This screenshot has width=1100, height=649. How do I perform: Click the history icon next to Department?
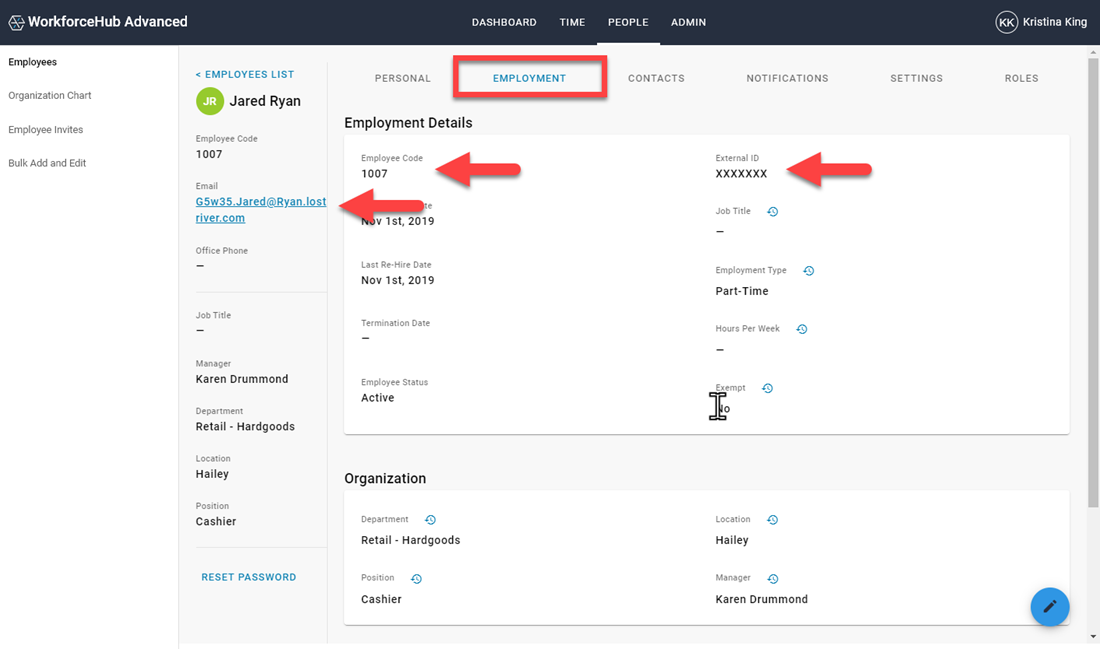pyautogui.click(x=430, y=519)
